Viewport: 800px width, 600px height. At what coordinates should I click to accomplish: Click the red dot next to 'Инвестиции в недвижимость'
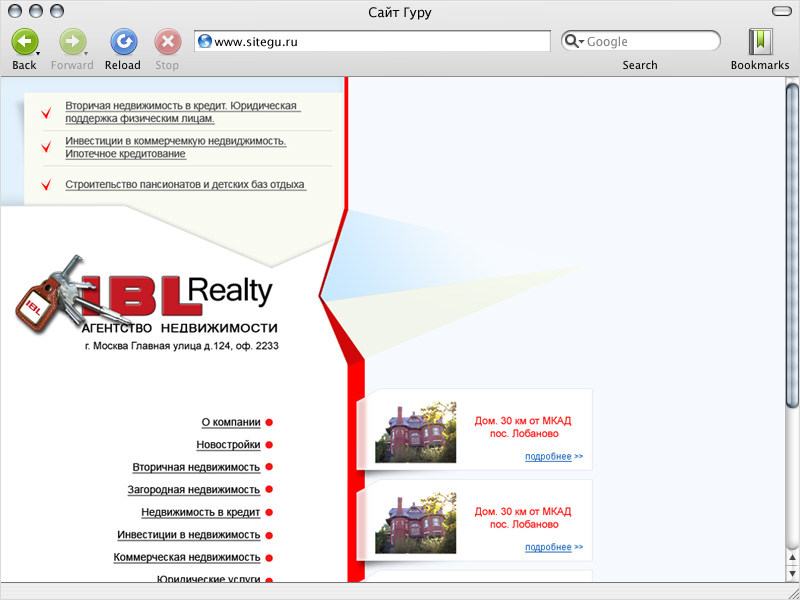[269, 535]
